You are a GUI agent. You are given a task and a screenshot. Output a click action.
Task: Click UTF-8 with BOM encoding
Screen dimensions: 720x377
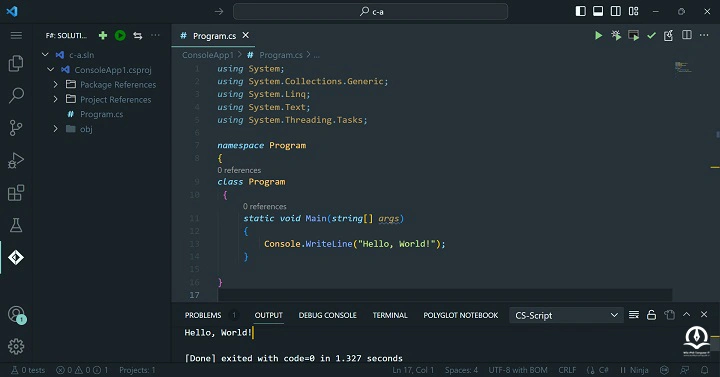pos(518,370)
